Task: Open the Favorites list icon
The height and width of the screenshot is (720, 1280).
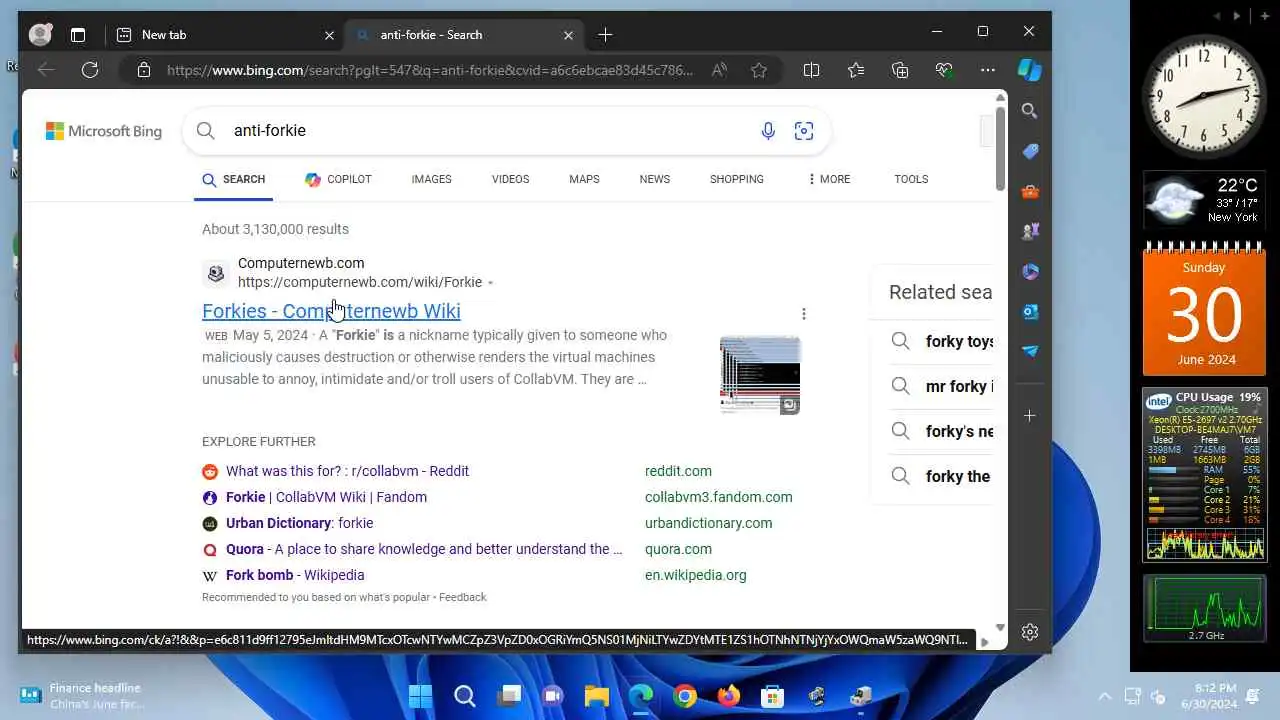Action: click(856, 70)
